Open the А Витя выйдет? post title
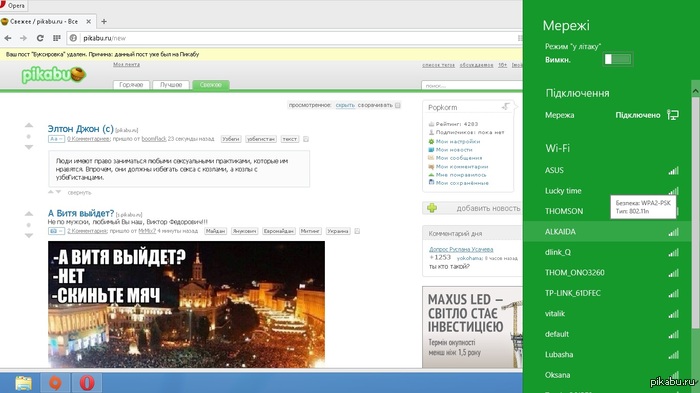Viewport: 700px width, 393px height. tap(81, 213)
